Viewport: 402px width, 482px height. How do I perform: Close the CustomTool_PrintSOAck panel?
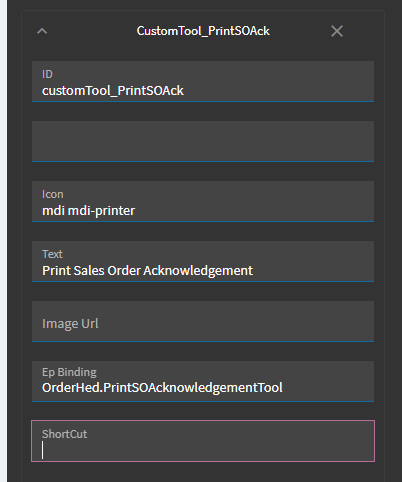(337, 31)
